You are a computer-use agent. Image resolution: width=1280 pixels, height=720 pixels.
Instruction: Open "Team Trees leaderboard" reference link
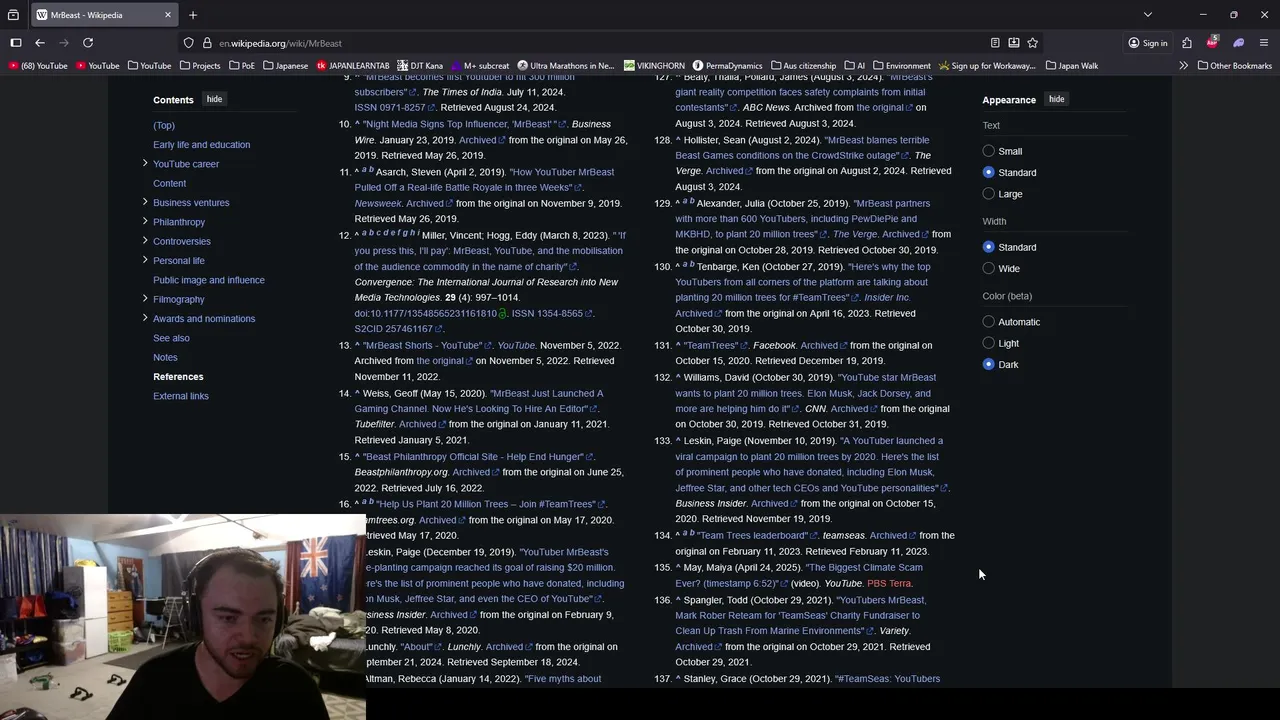point(753,535)
